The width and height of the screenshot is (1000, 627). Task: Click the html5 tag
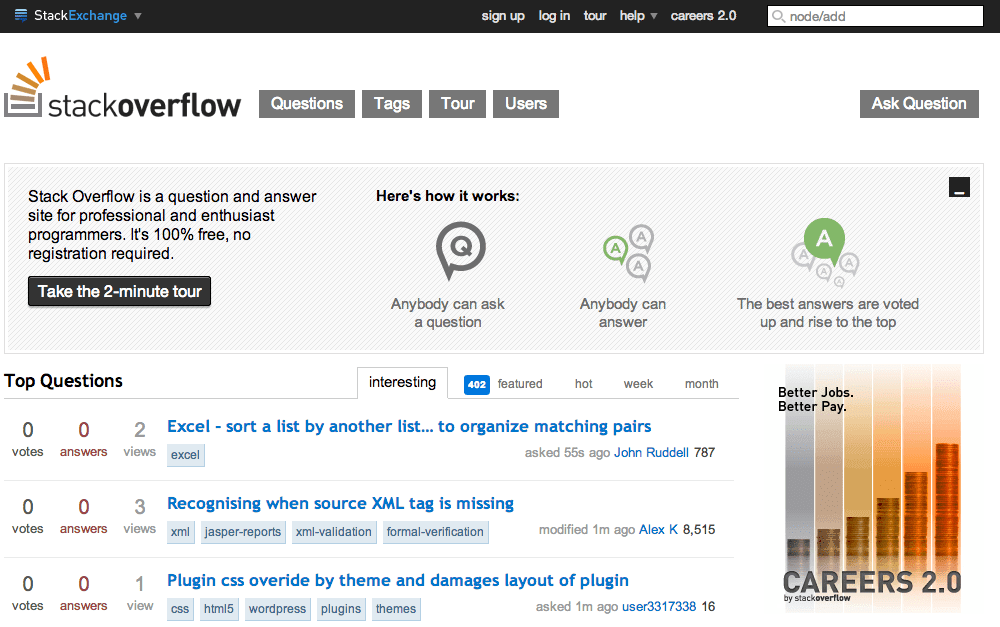coord(219,609)
